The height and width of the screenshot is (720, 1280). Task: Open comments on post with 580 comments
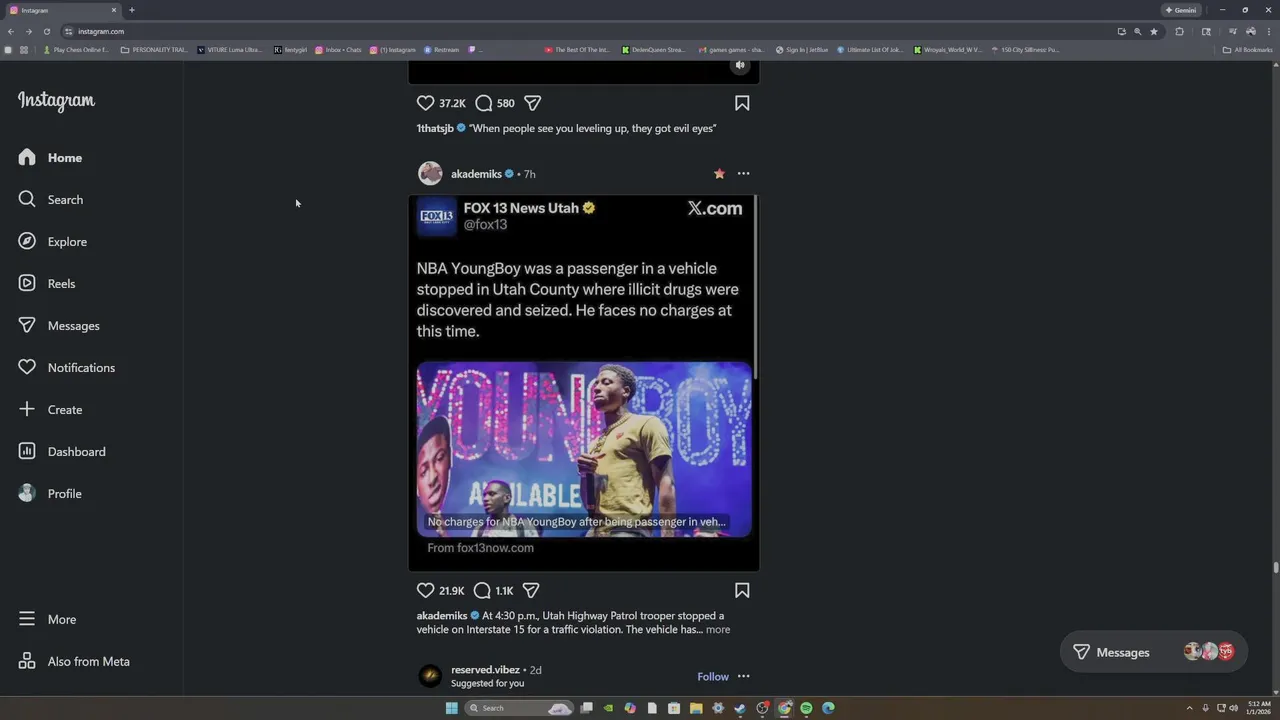click(484, 103)
